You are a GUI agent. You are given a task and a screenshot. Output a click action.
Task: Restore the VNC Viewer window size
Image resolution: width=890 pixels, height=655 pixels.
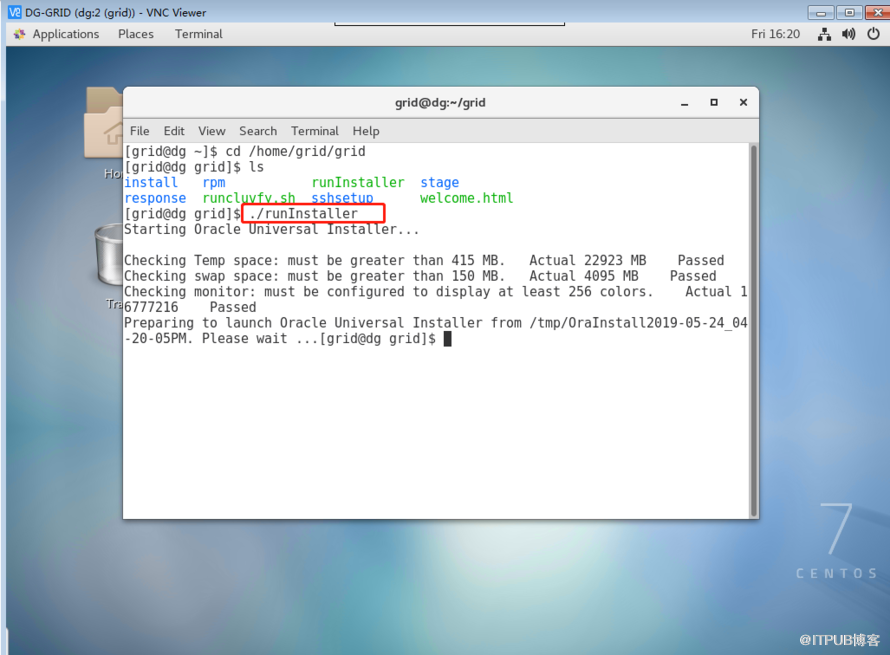point(849,12)
